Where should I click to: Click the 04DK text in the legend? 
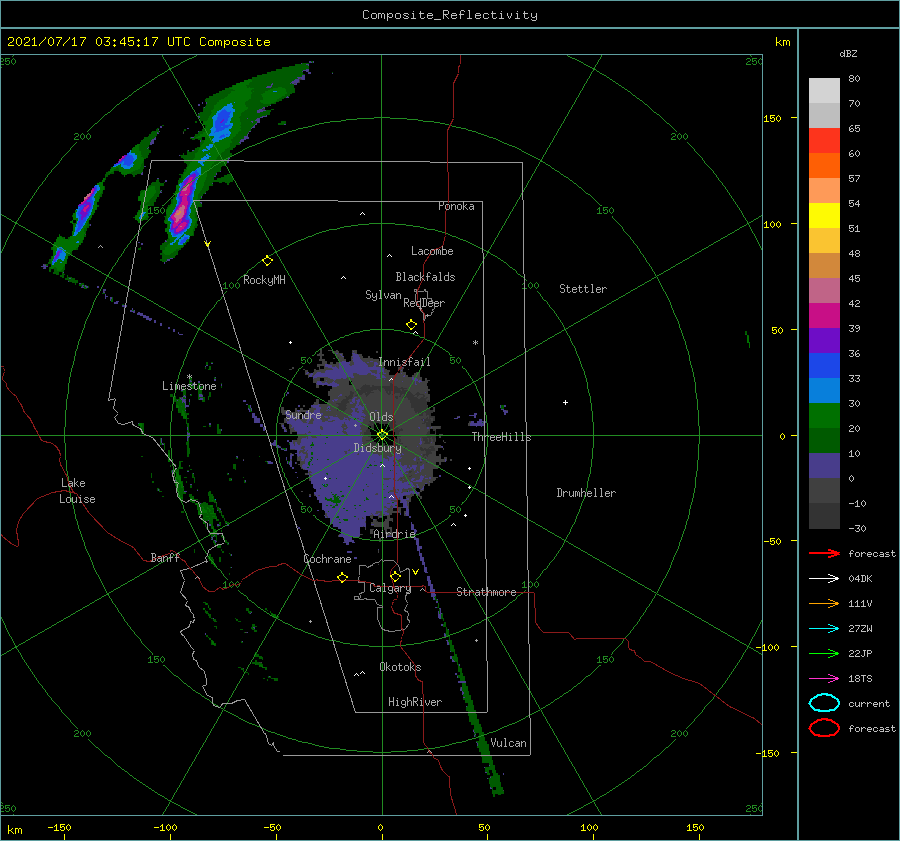coord(860,579)
